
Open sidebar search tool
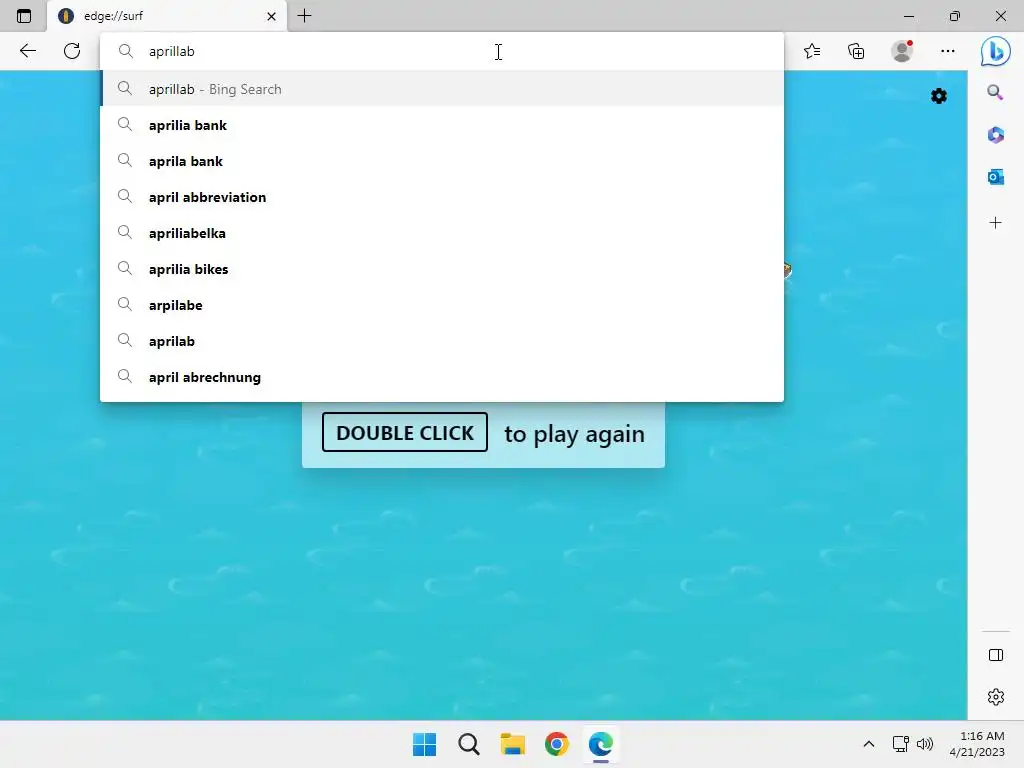(x=995, y=93)
